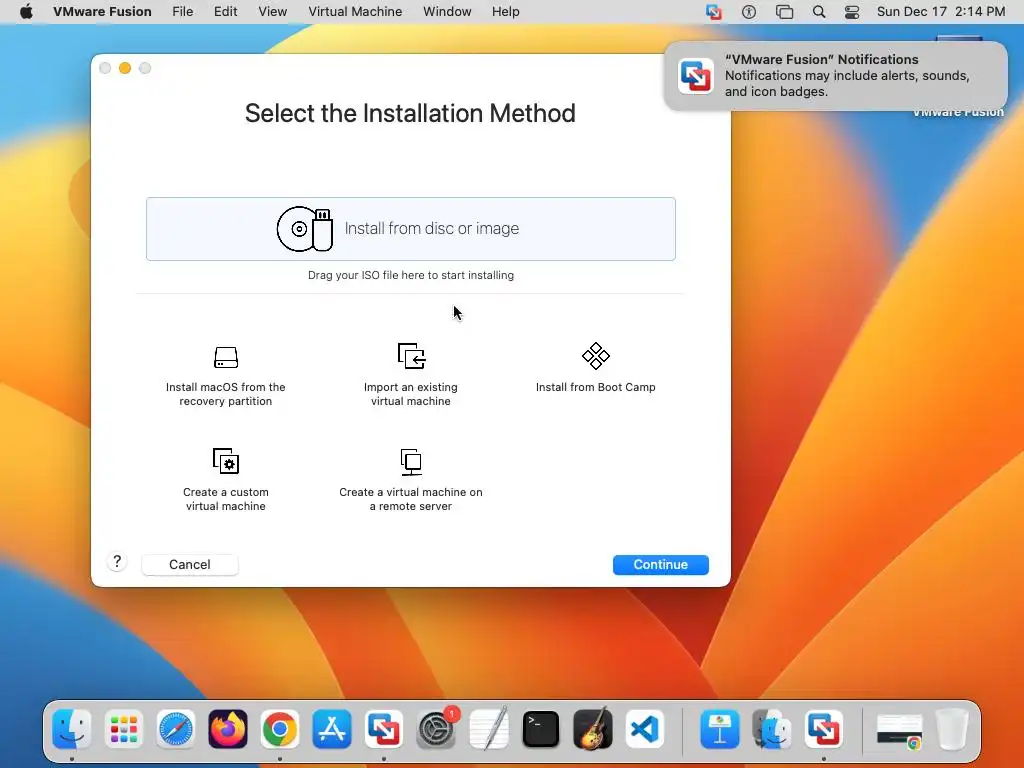Image resolution: width=1024 pixels, height=768 pixels.
Task: Open help with the question mark button
Action: coord(117,562)
